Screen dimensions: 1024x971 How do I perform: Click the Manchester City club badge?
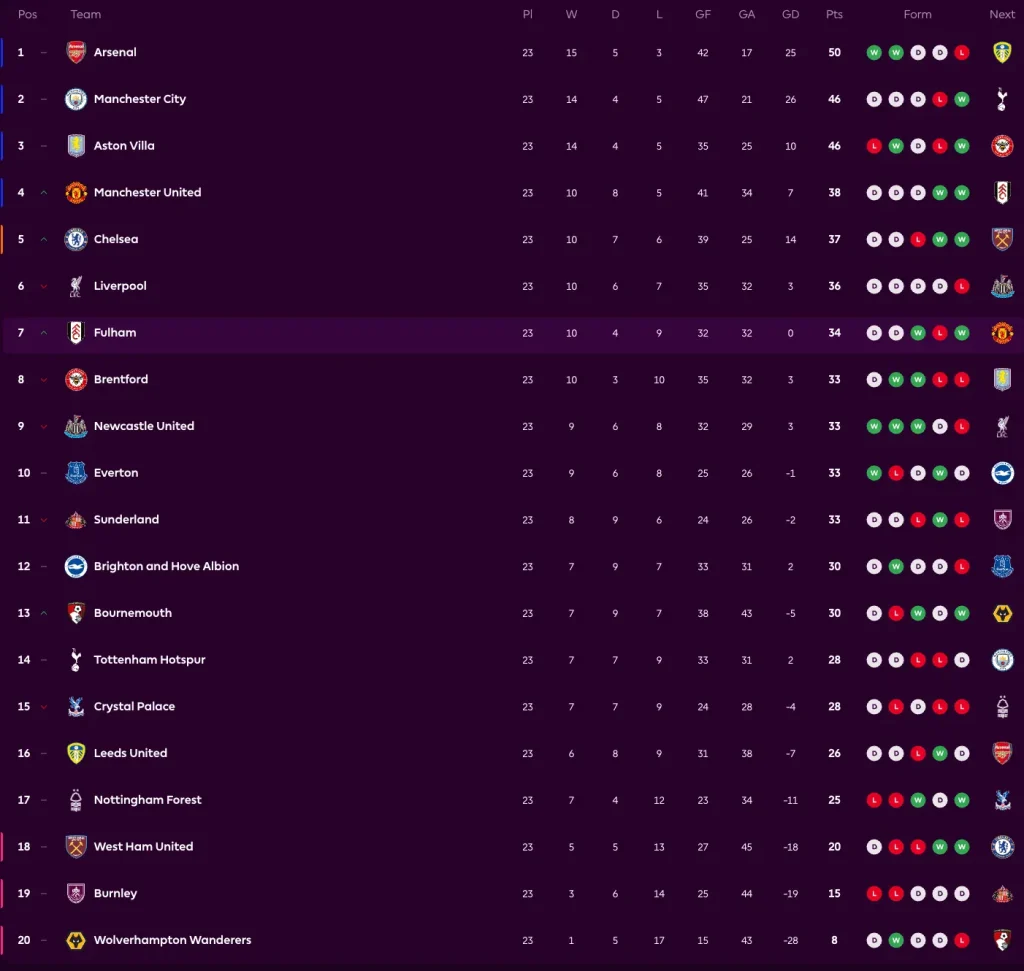[x=76, y=99]
